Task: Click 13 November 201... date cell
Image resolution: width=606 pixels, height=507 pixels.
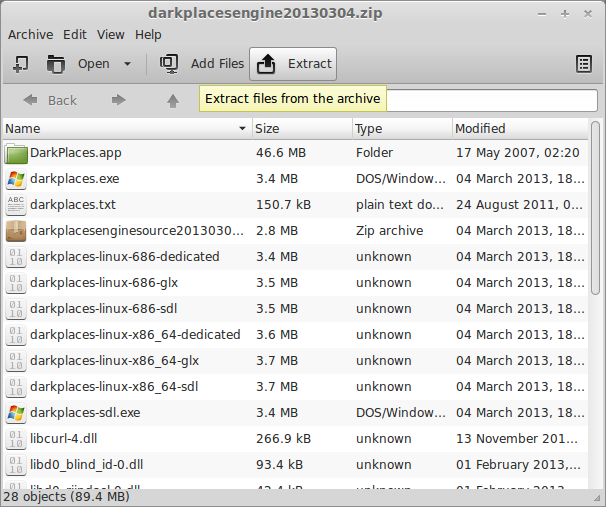Action: click(x=517, y=439)
